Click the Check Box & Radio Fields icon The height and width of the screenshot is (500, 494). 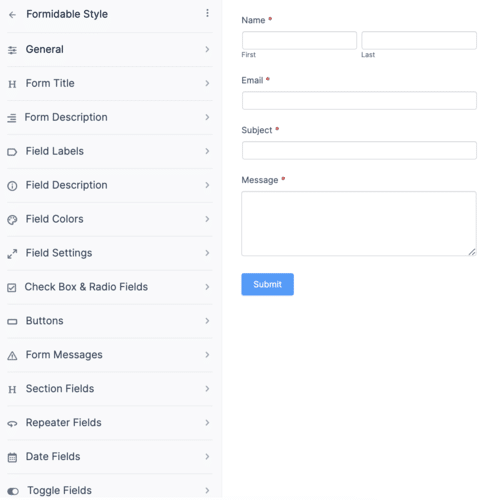tap(12, 287)
